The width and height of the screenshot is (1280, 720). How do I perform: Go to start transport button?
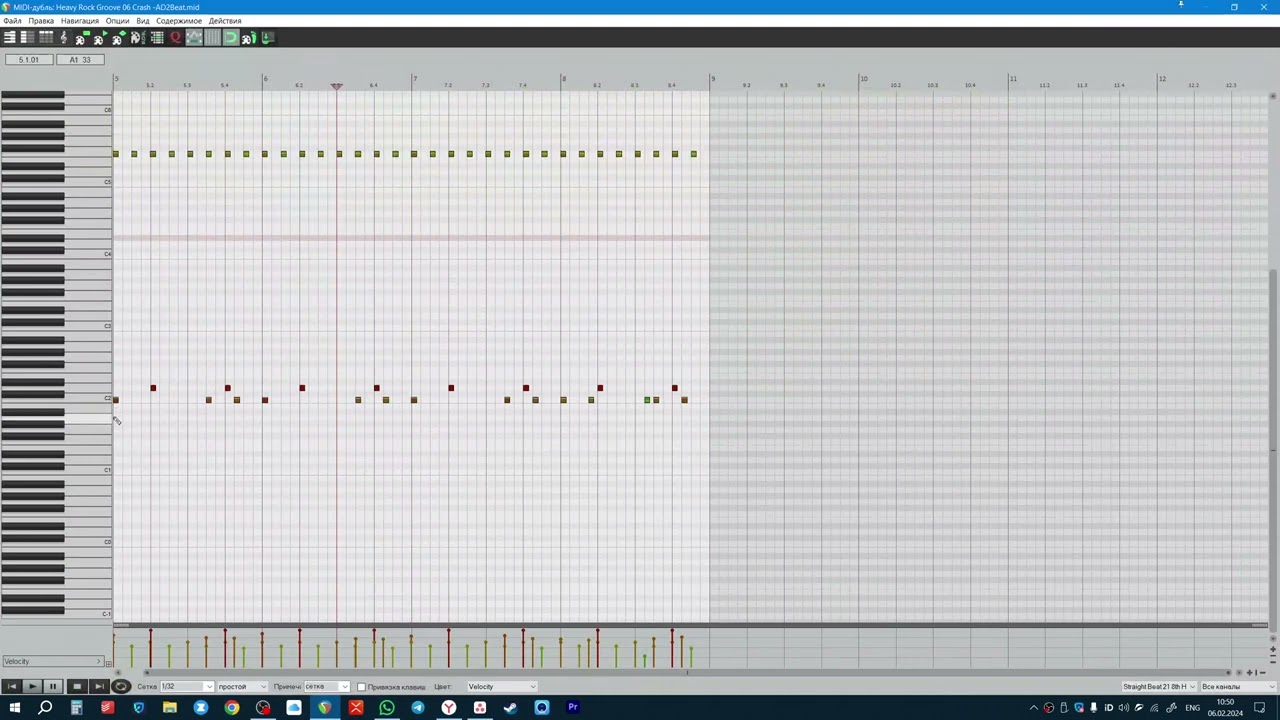11,686
